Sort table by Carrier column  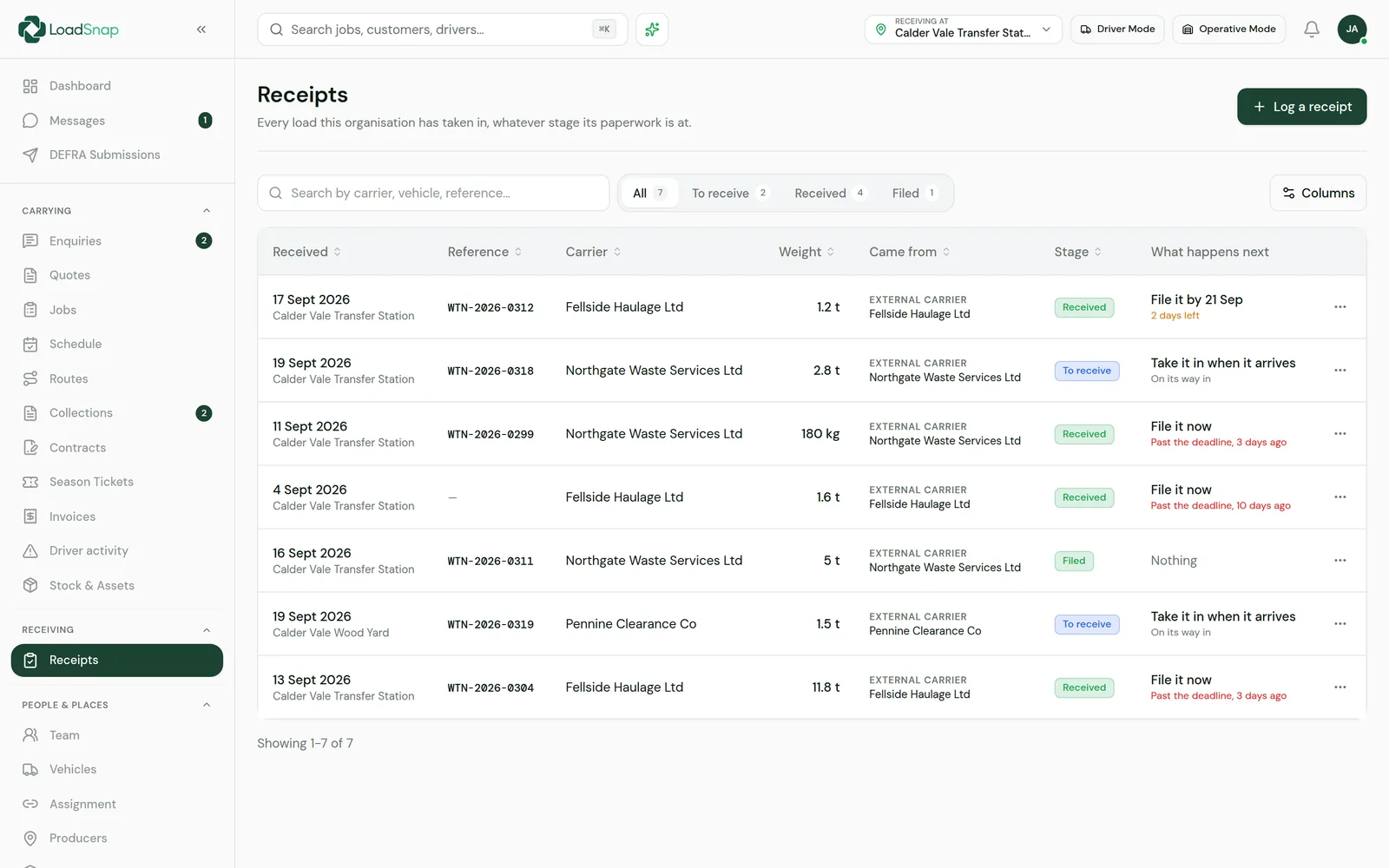coord(593,252)
